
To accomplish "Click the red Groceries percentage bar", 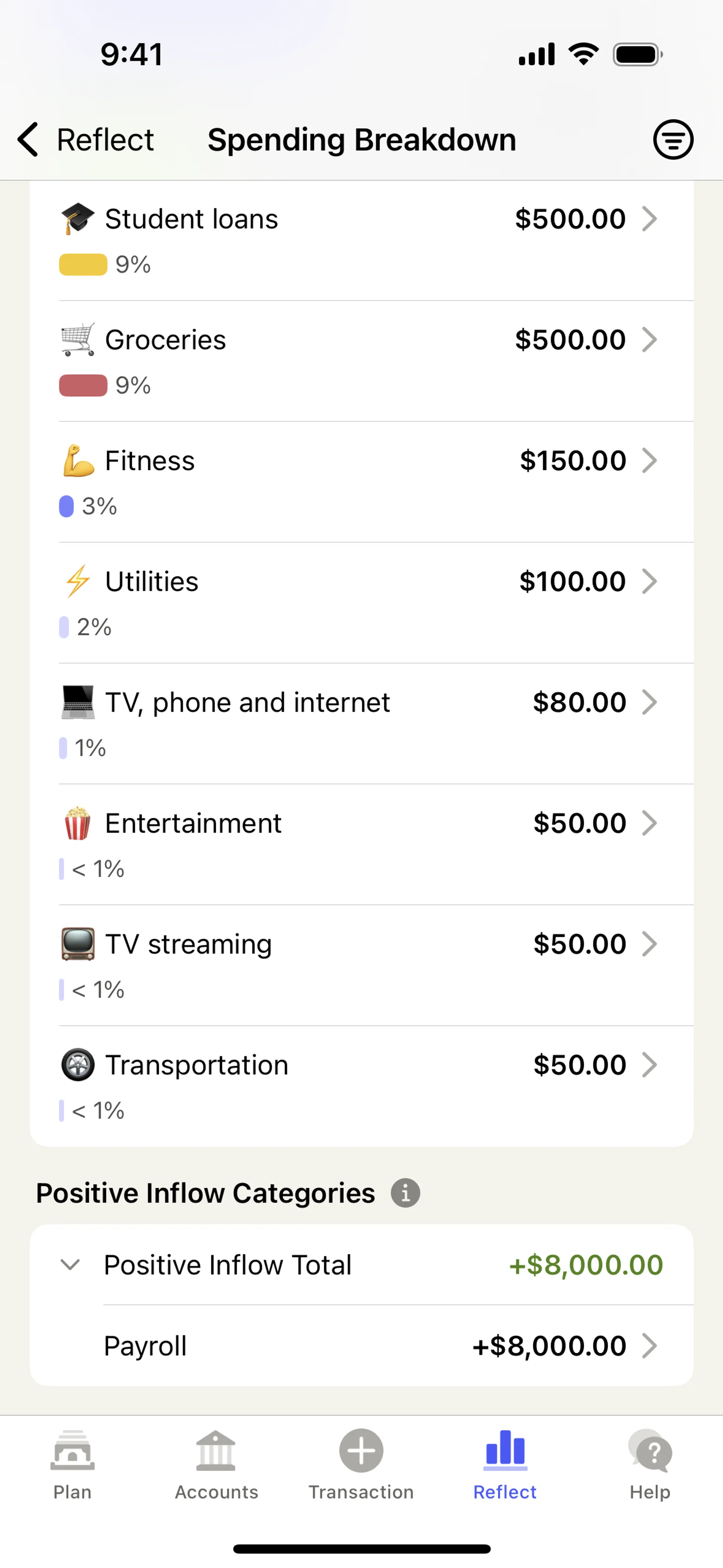I will (83, 385).
